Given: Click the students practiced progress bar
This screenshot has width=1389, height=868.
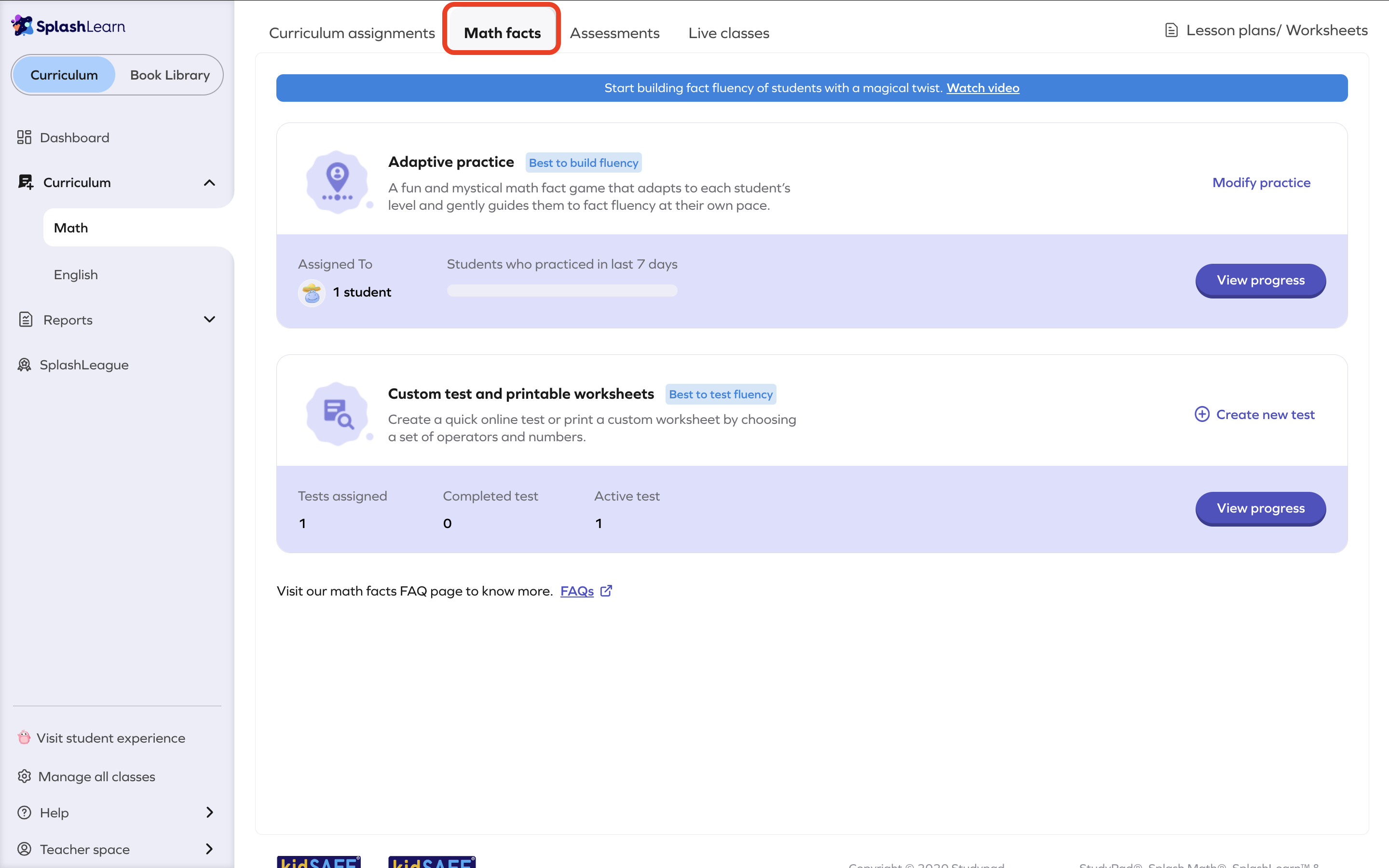Looking at the screenshot, I should point(562,291).
